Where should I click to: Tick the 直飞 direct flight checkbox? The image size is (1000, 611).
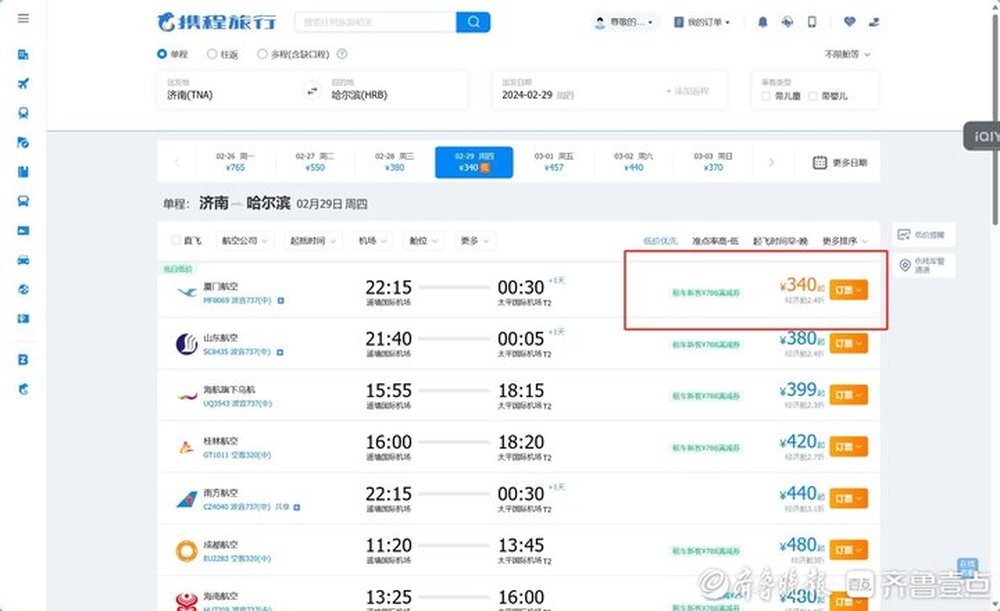tap(176, 240)
